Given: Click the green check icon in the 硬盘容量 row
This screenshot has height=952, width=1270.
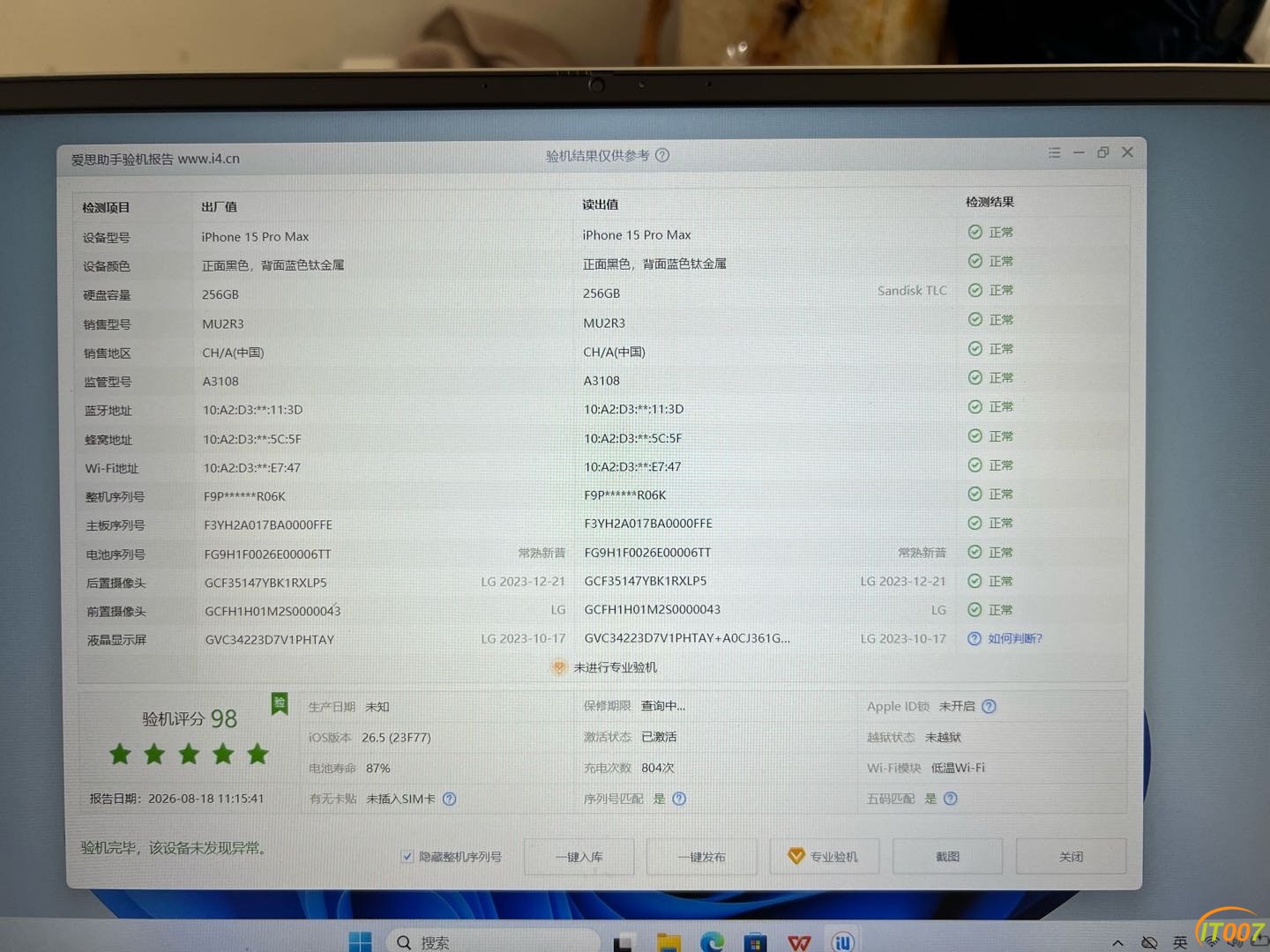Looking at the screenshot, I should [975, 290].
